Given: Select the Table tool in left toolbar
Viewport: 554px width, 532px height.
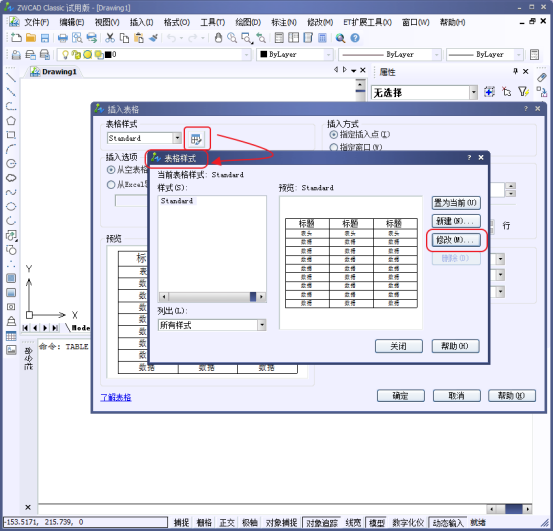Looking at the screenshot, I should (11, 336).
